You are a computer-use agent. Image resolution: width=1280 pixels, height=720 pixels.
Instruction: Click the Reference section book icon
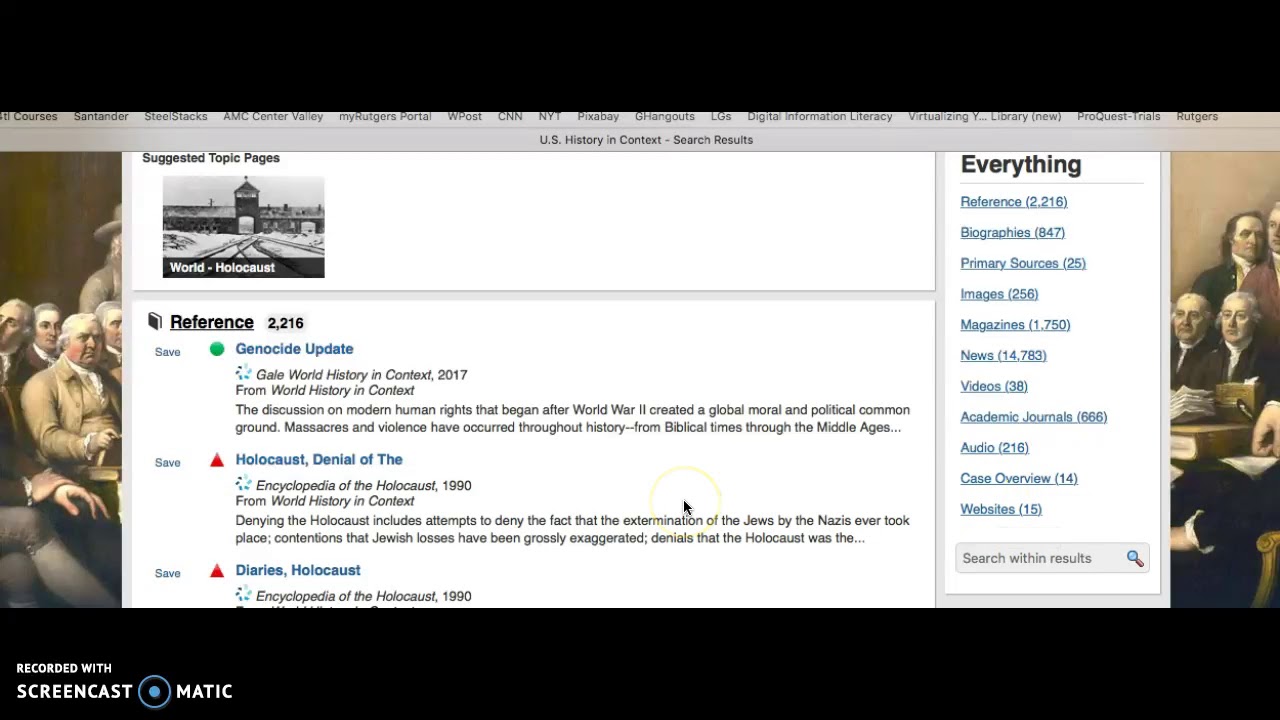(154, 321)
